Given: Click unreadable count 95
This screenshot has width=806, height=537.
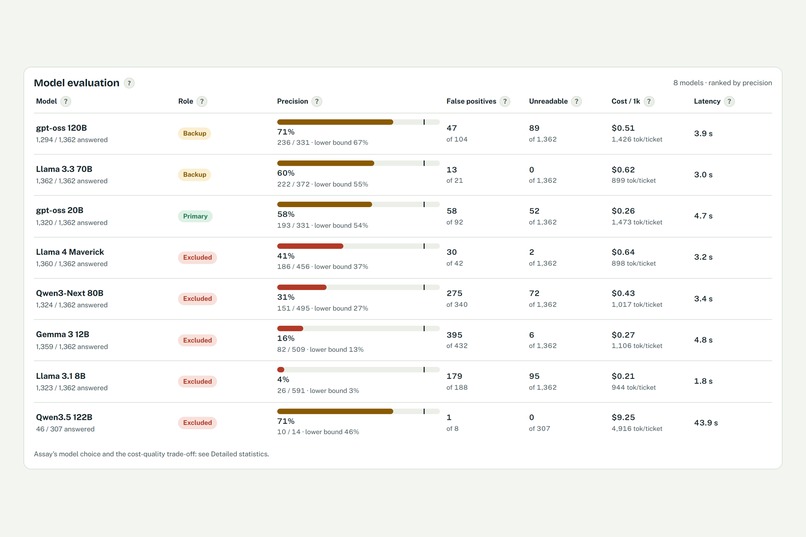Looking at the screenshot, I should 534,376.
